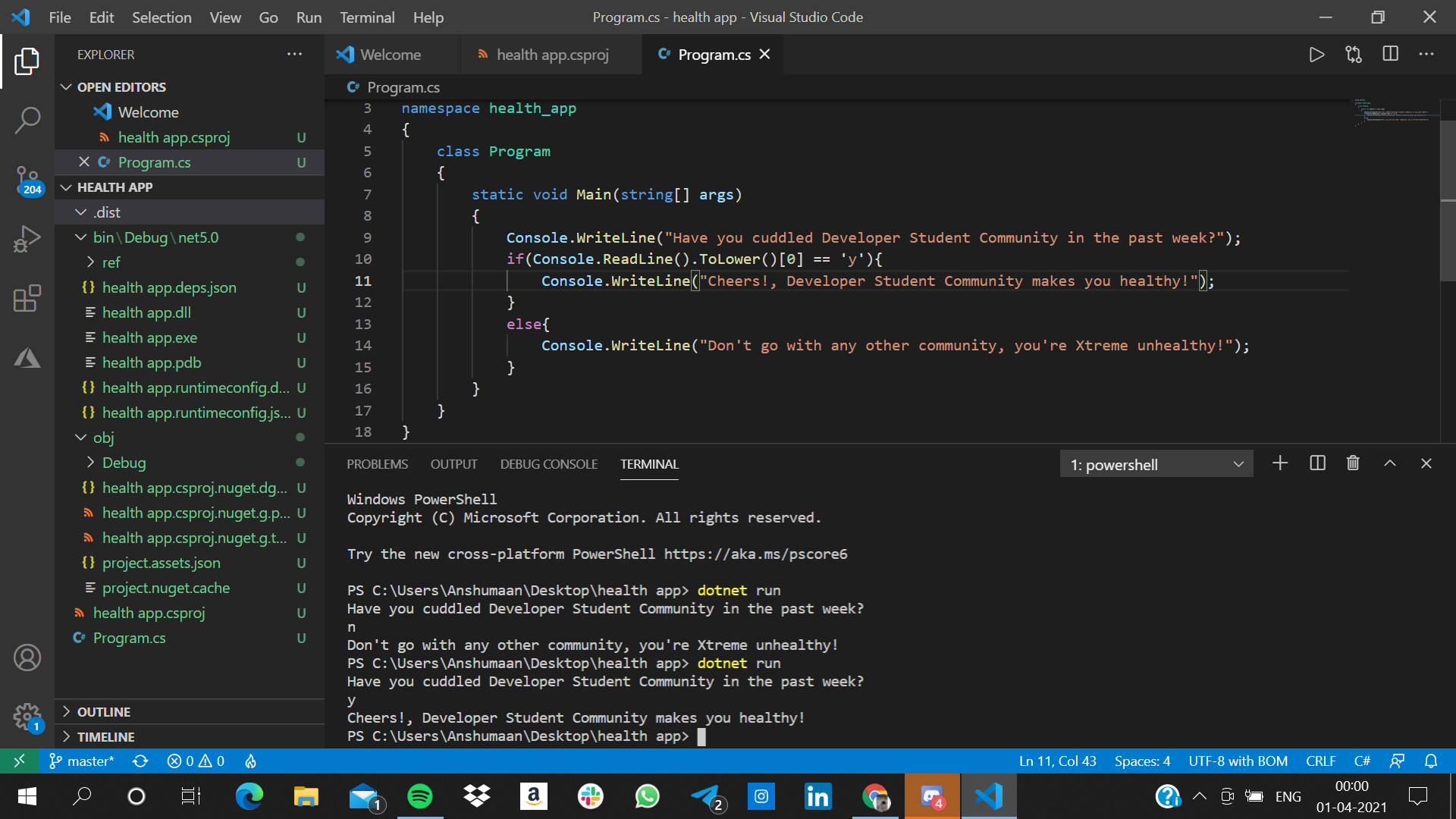
Task: Open the Extensions view
Action: tap(27, 298)
